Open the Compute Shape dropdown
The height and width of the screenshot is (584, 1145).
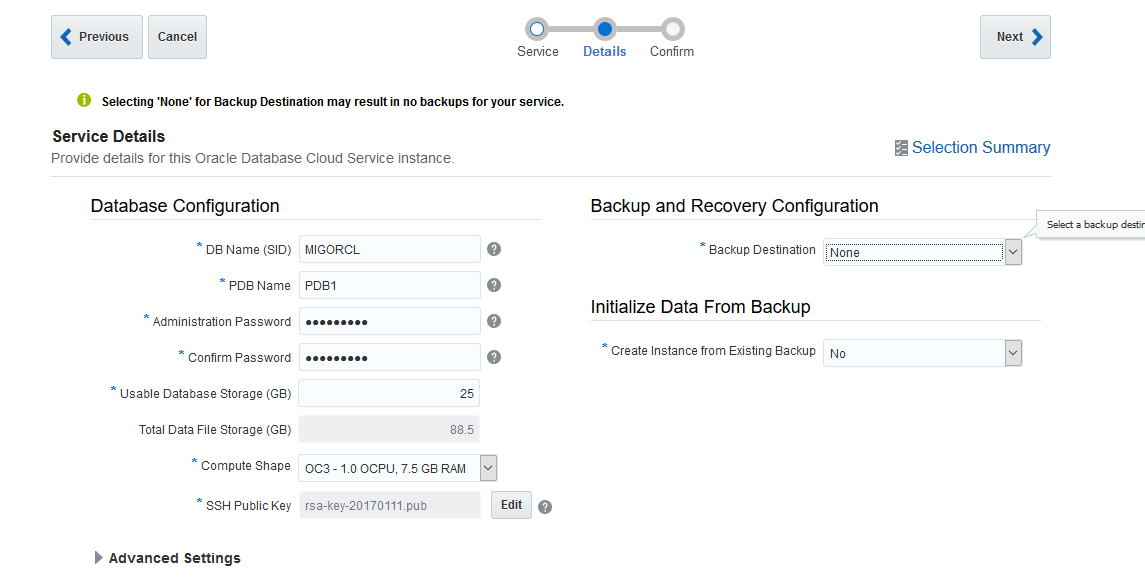tap(488, 468)
